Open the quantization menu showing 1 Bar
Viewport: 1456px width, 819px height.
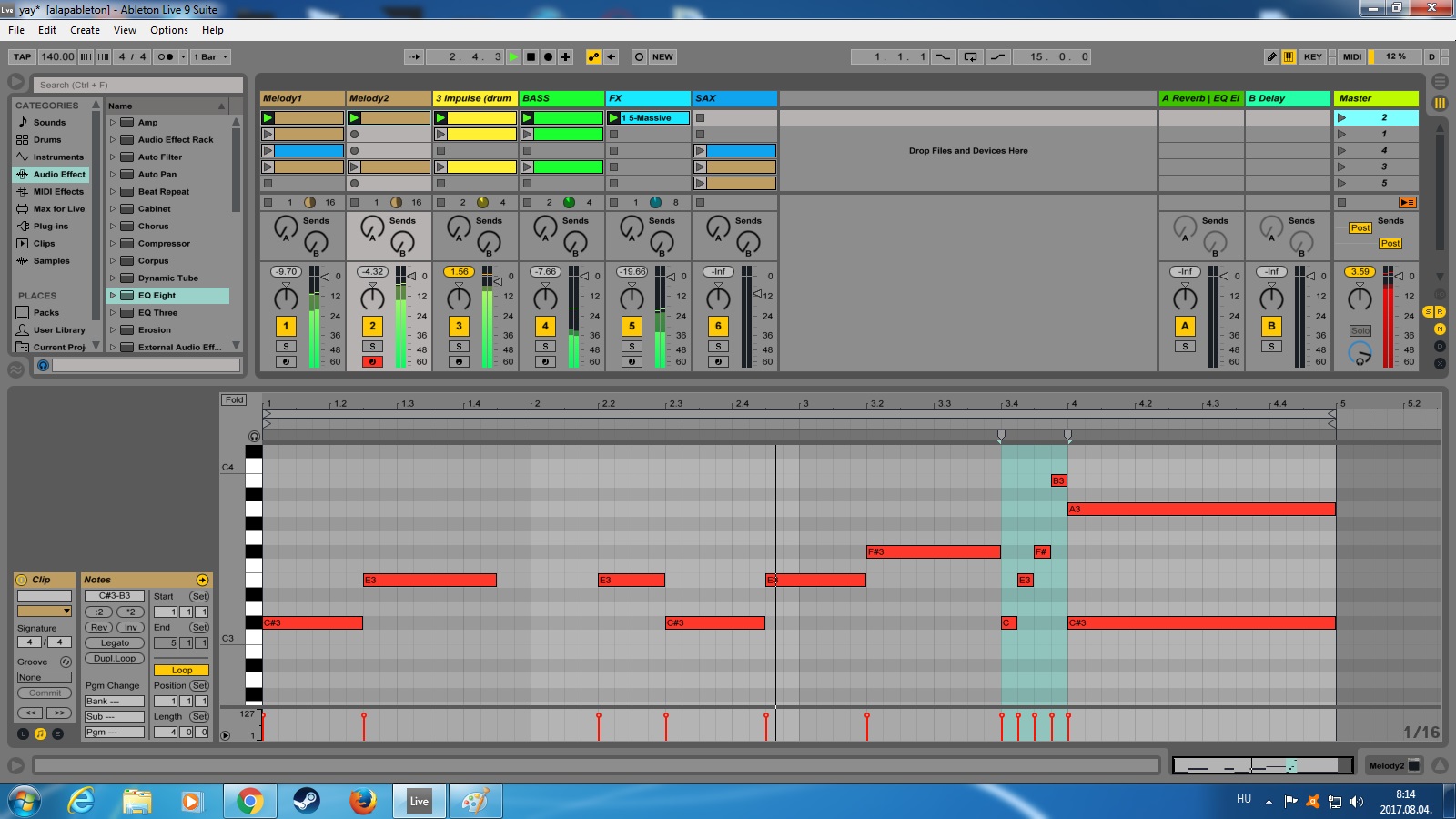point(210,56)
